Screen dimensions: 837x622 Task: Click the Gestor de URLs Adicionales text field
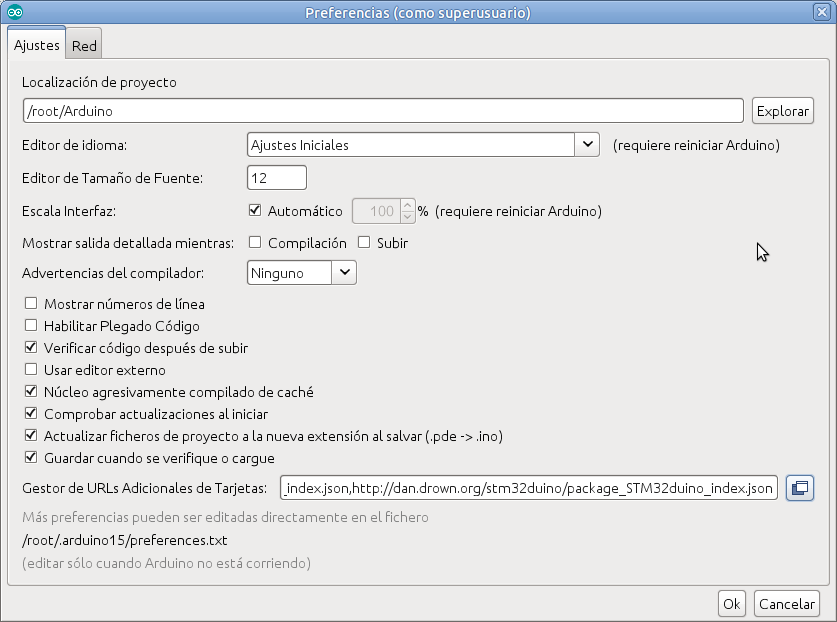528,488
